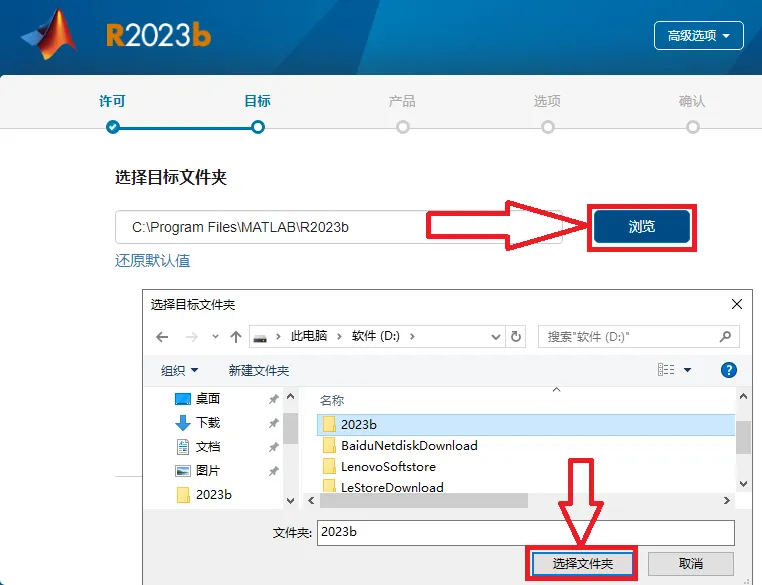Click navigation pane scroll up arrow
The width and height of the screenshot is (762, 585).
(x=291, y=396)
